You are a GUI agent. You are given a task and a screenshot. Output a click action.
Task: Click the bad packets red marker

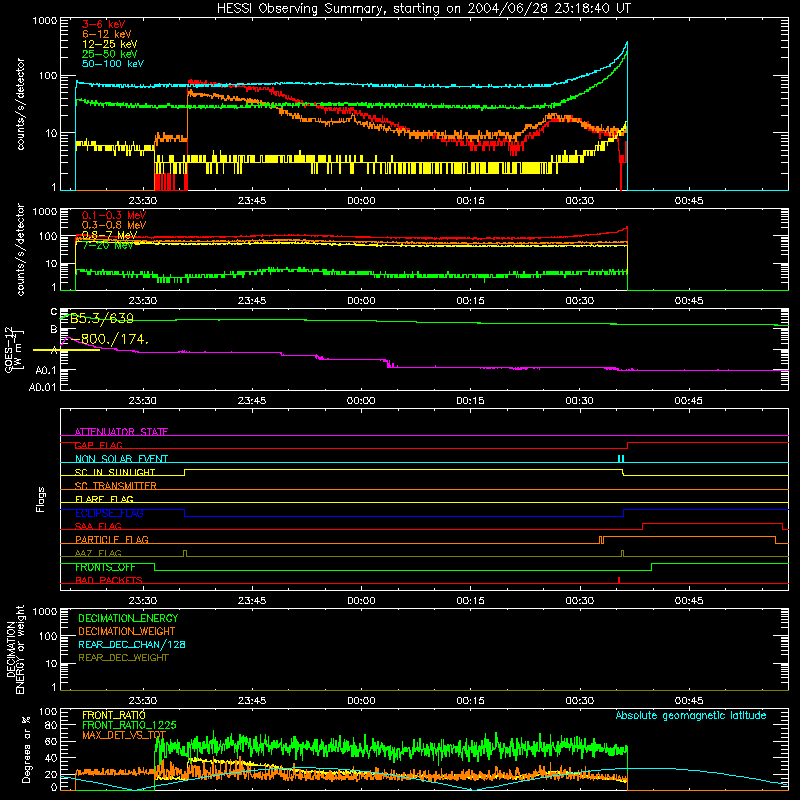(619, 580)
